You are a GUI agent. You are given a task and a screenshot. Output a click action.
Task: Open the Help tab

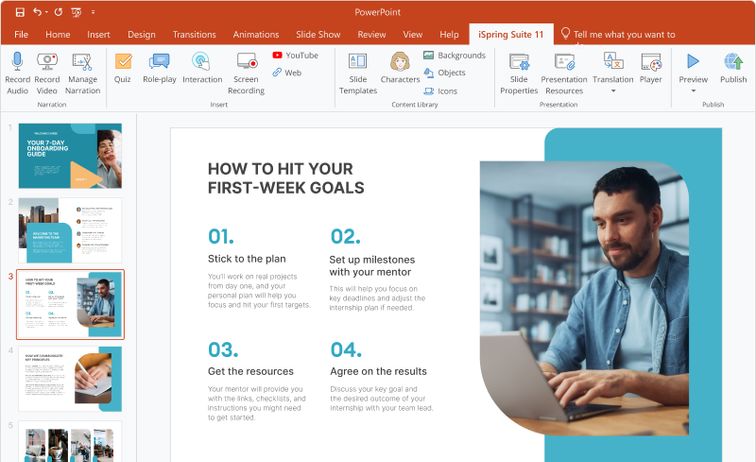[x=449, y=34]
